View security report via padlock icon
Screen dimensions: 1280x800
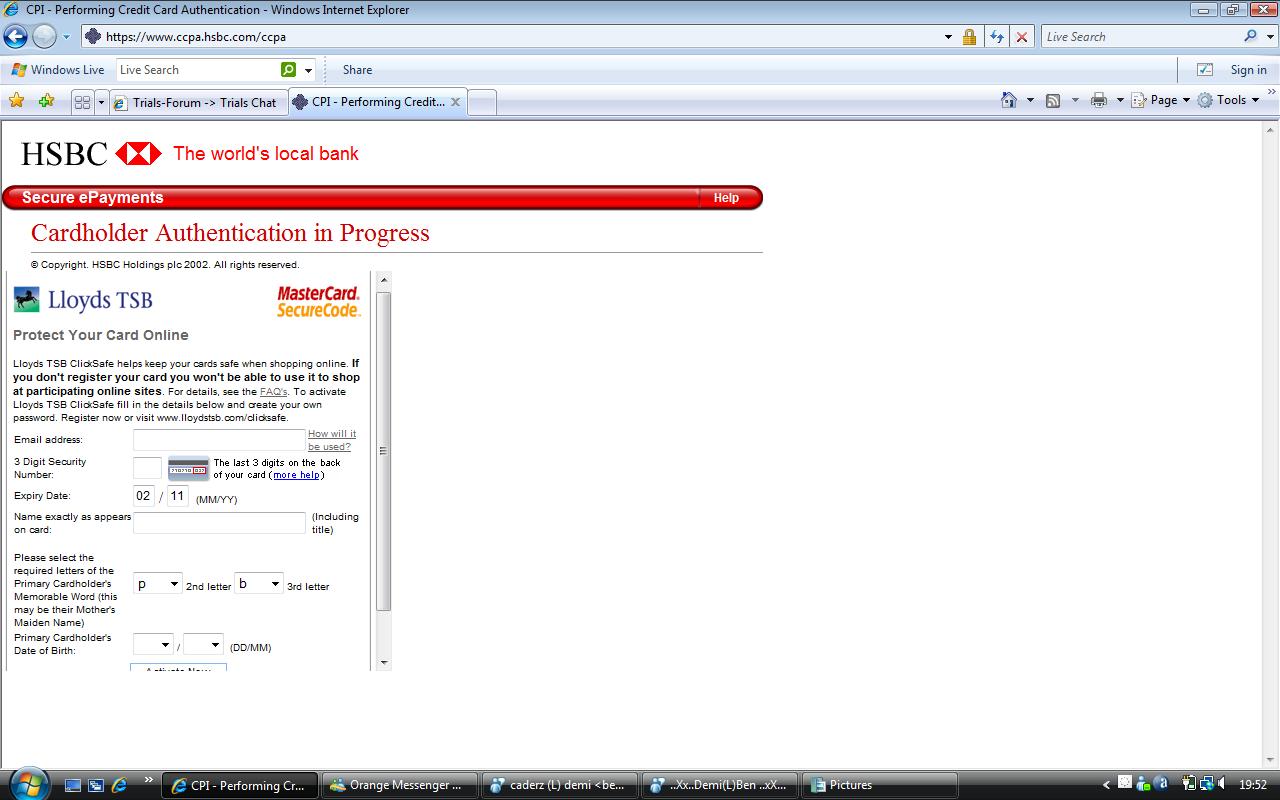click(969, 37)
